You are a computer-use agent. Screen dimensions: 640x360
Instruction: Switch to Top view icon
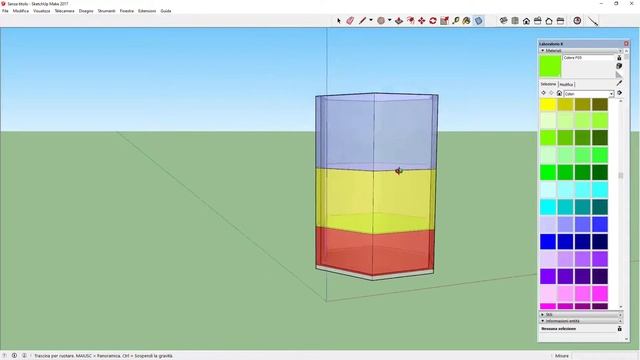[x=538, y=20]
